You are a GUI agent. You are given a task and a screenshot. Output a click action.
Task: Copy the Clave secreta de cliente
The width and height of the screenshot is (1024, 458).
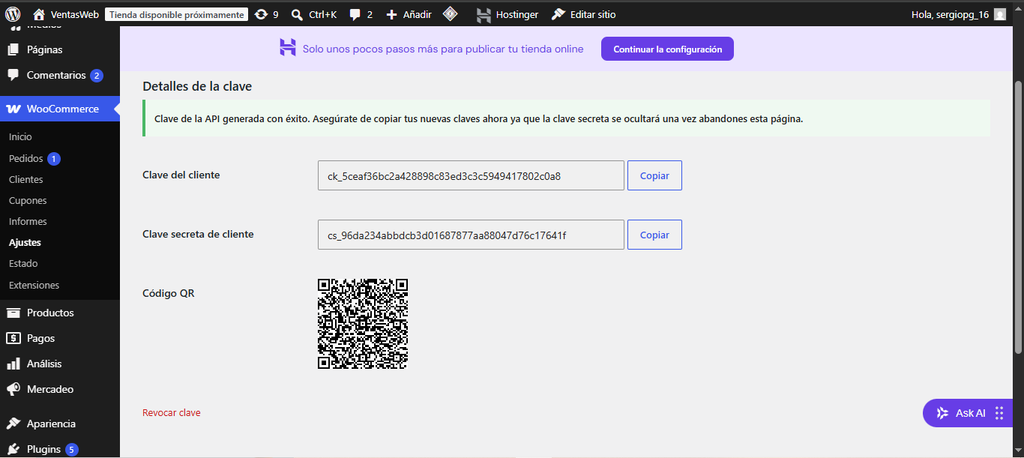point(654,235)
